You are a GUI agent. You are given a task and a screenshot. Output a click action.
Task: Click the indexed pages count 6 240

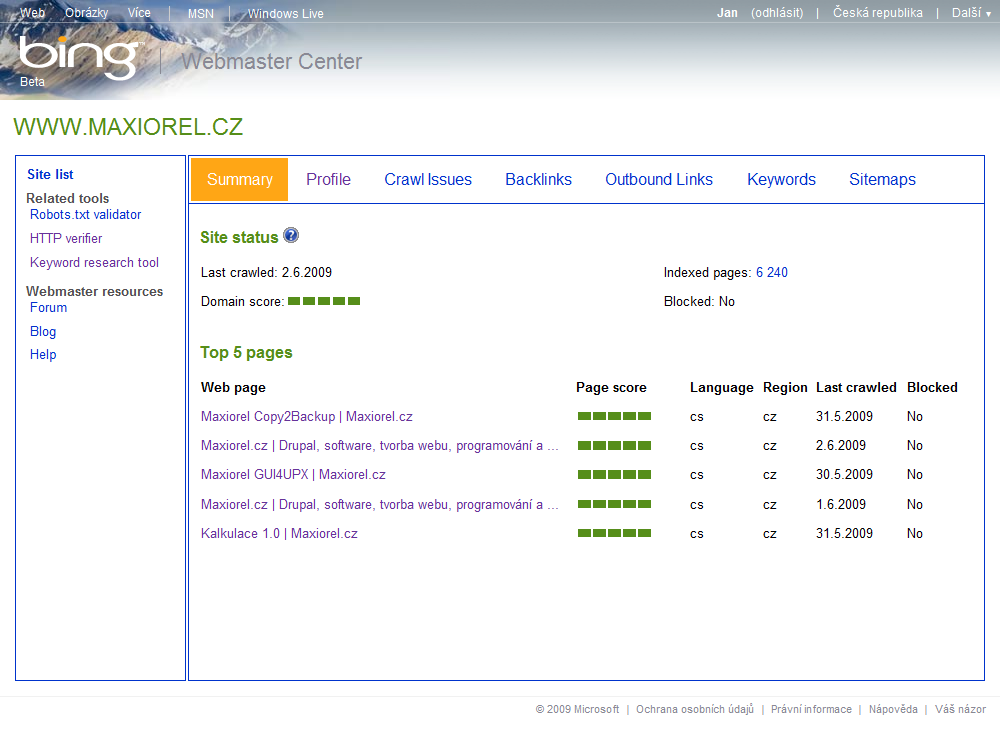tap(772, 272)
